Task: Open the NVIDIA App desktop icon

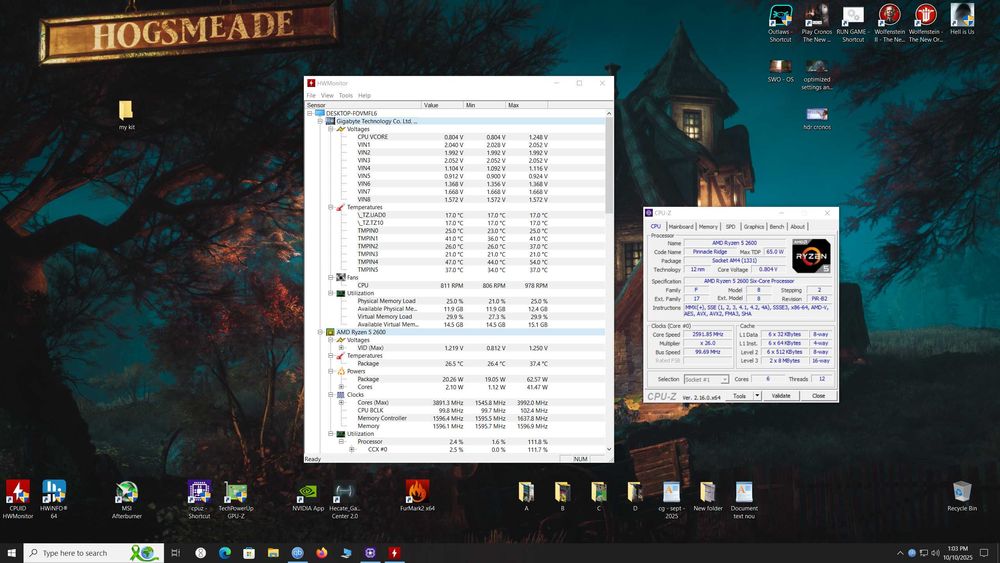Action: [x=308, y=492]
